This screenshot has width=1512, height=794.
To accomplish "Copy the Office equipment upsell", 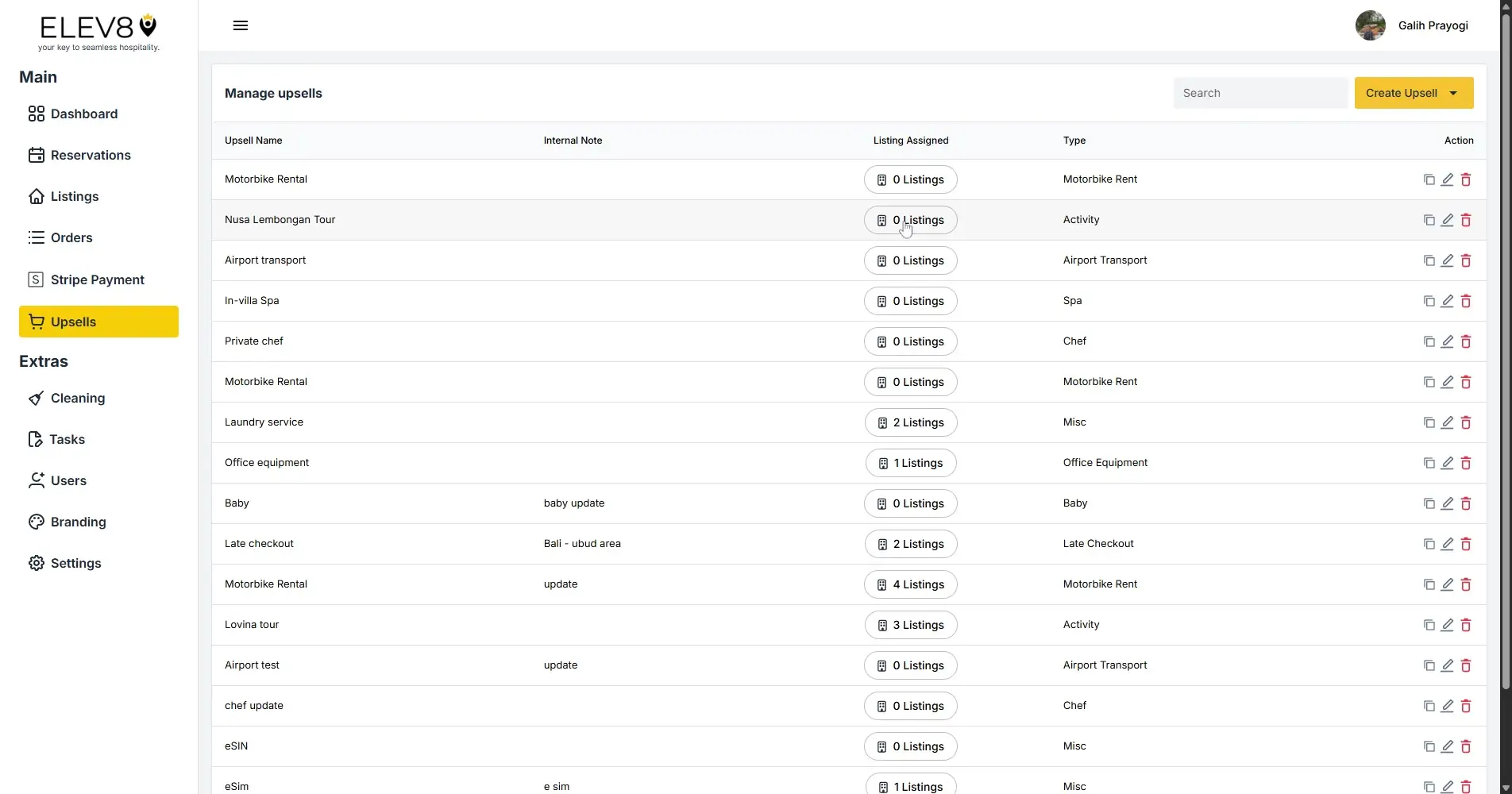I will pos(1429,463).
